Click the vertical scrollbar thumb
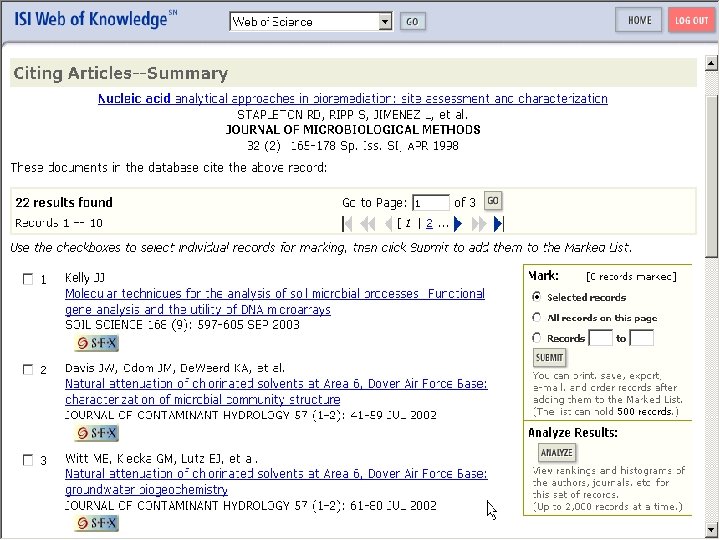720x540 pixels. [711, 177]
